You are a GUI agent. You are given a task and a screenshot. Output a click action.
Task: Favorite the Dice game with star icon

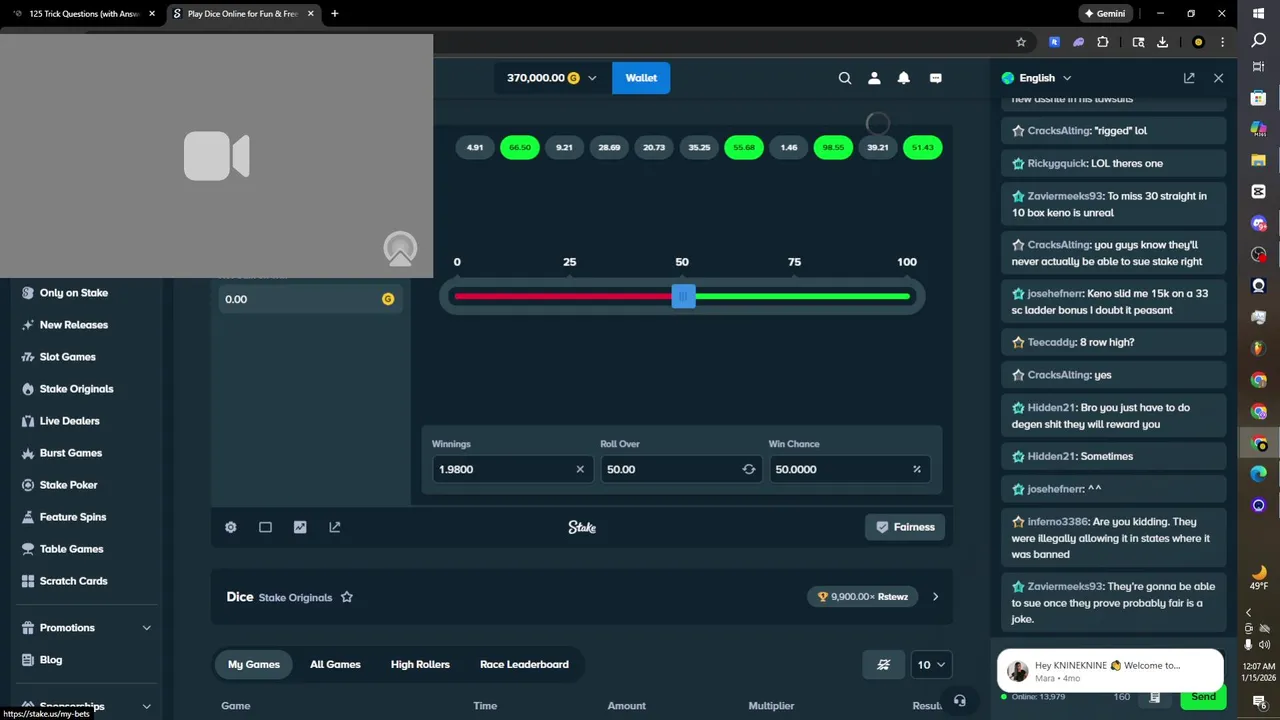point(347,597)
